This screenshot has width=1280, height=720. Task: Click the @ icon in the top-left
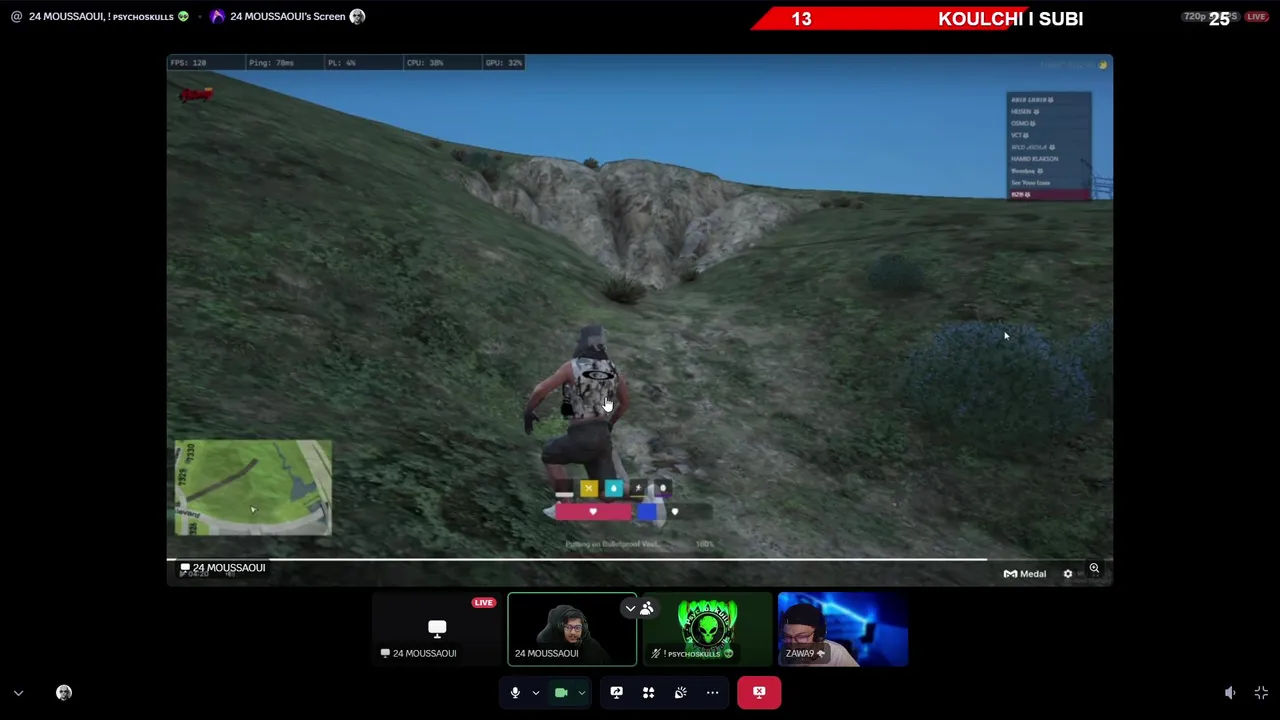[x=16, y=16]
